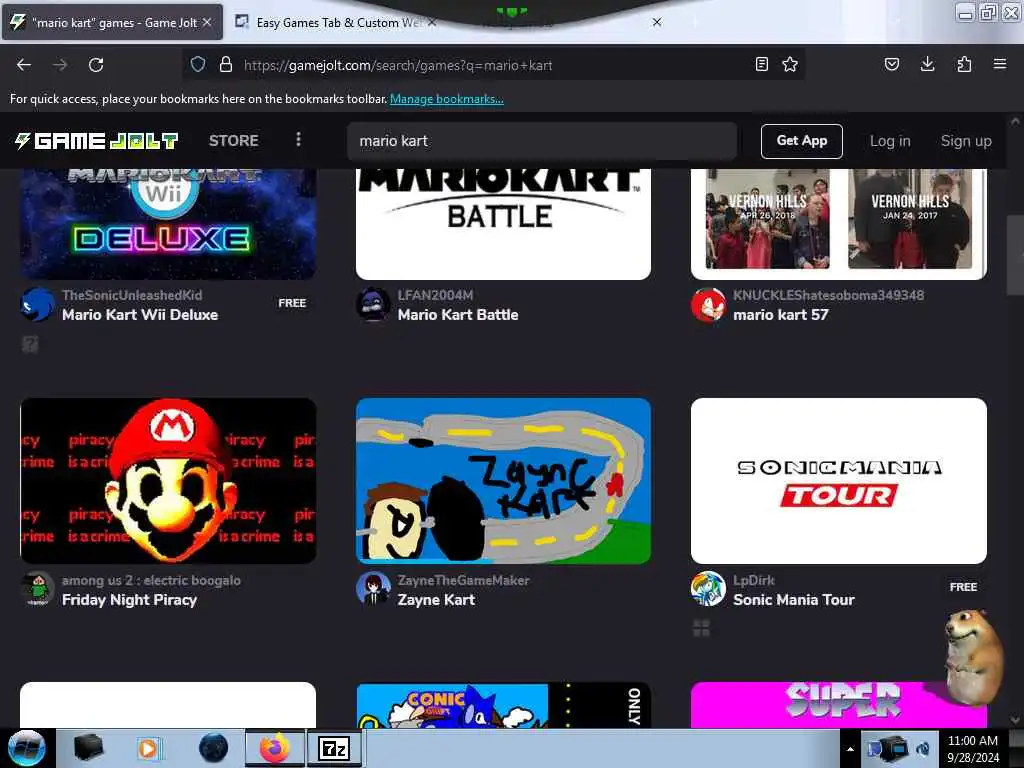Click the LpDirk username
Image resolution: width=1024 pixels, height=768 pixels.
point(753,580)
